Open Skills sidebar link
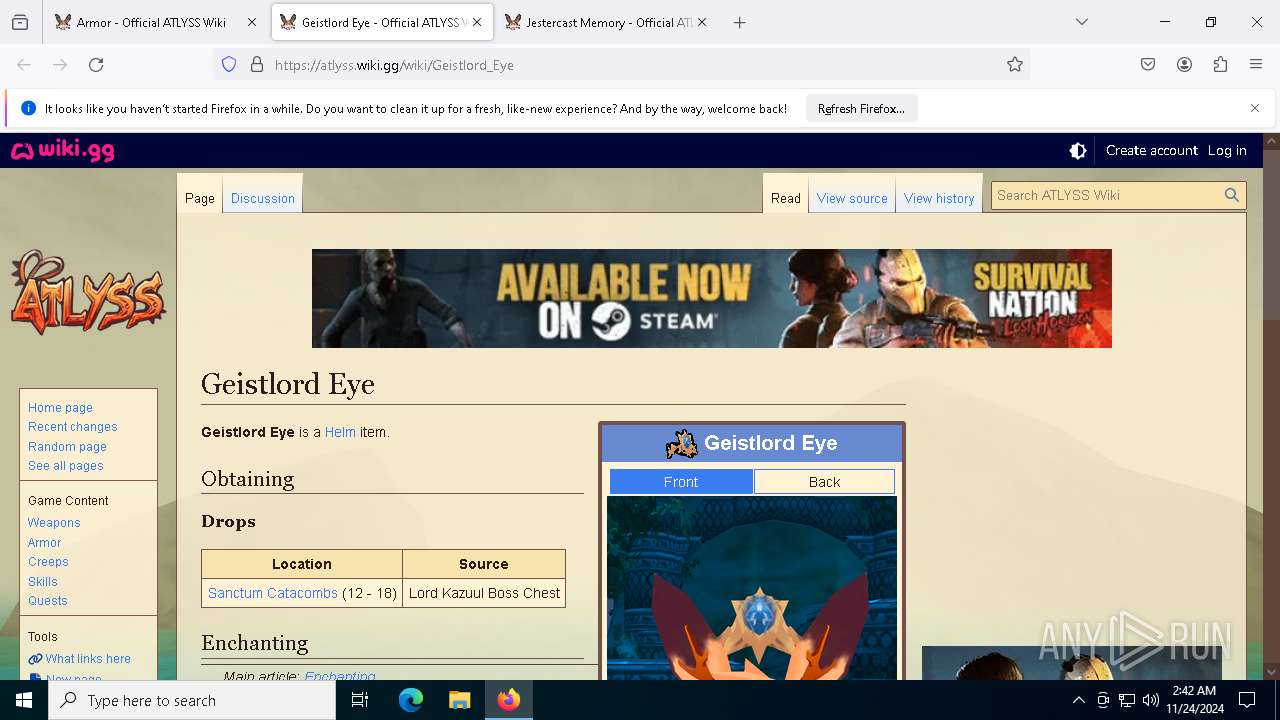The image size is (1280, 720). click(x=43, y=582)
